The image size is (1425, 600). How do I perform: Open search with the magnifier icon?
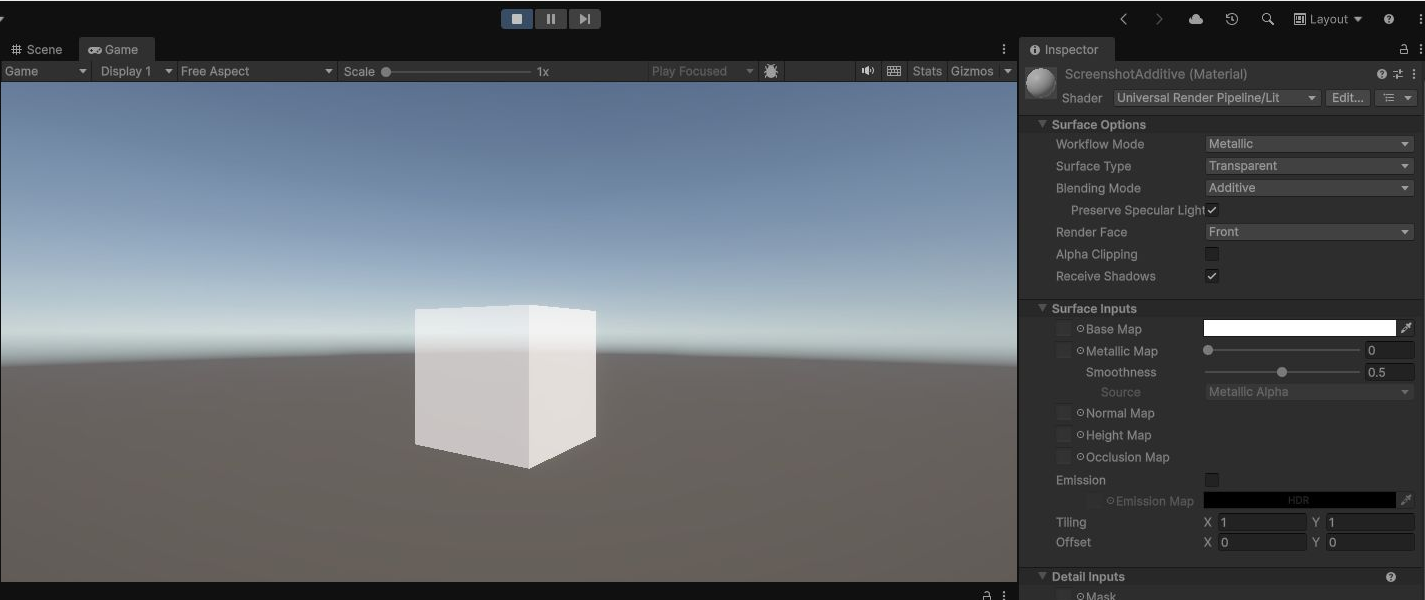1268,19
